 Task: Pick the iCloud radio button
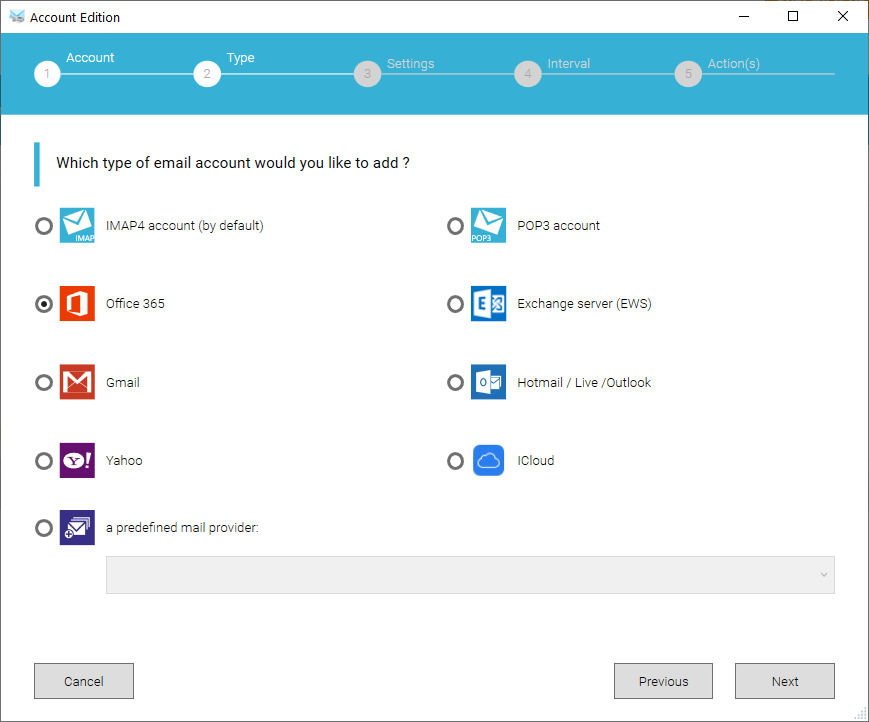point(456,461)
